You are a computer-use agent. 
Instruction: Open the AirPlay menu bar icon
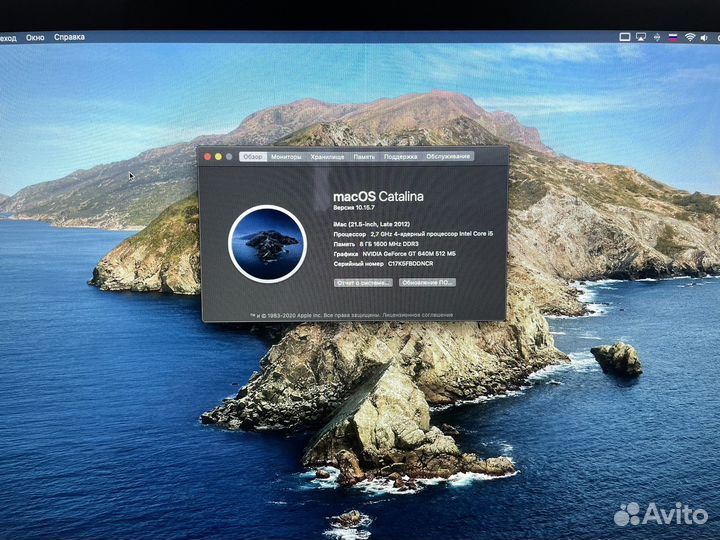(x=641, y=37)
